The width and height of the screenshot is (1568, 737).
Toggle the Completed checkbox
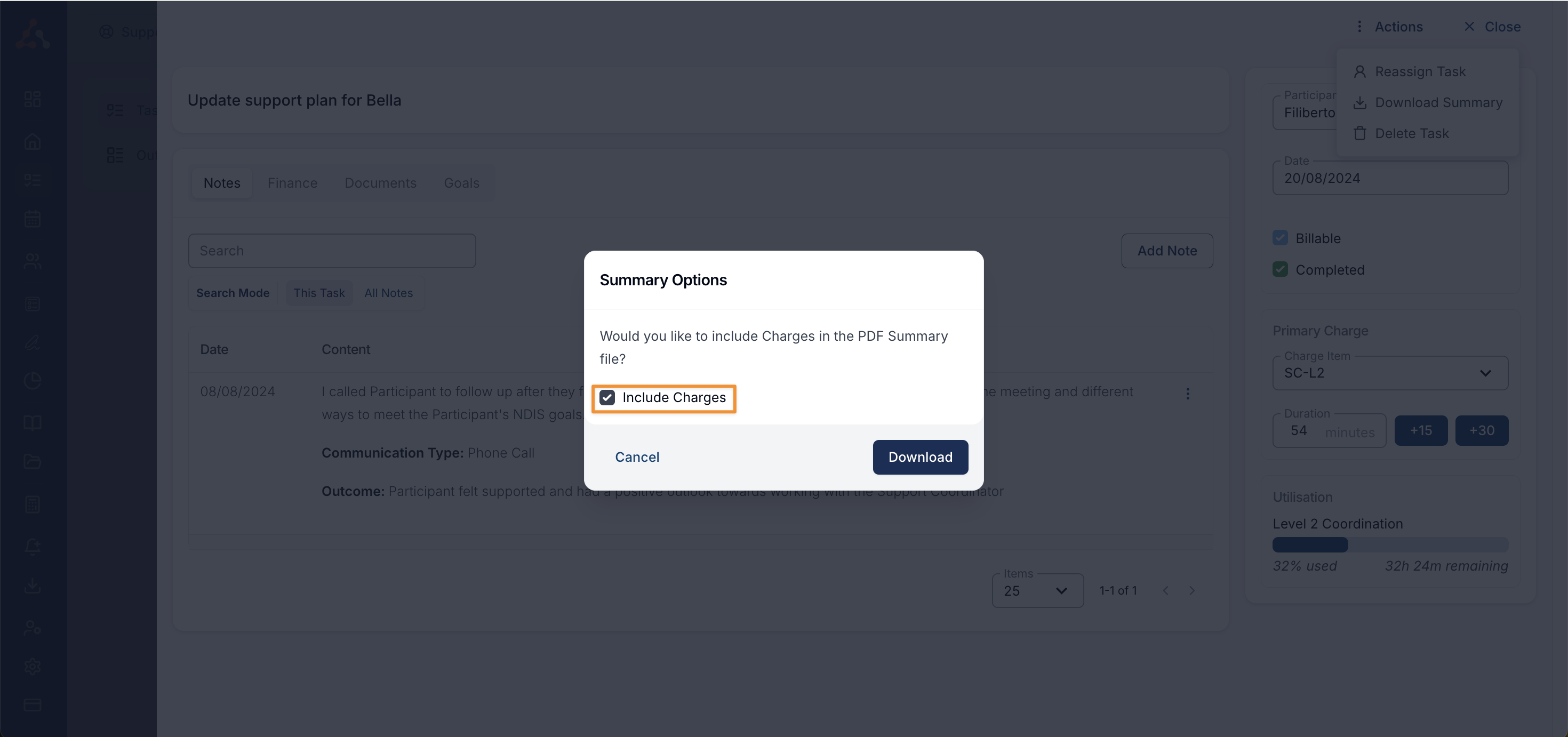point(1280,270)
